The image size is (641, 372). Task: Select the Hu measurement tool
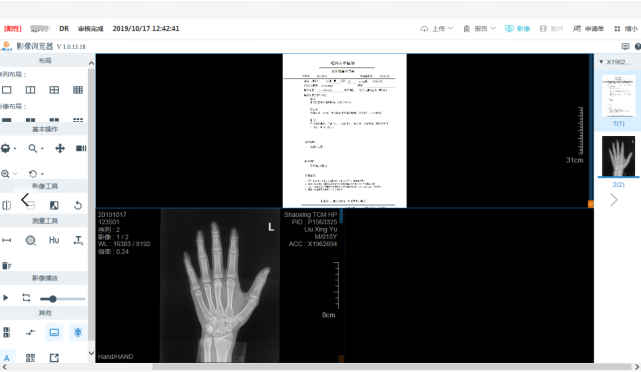(54, 240)
